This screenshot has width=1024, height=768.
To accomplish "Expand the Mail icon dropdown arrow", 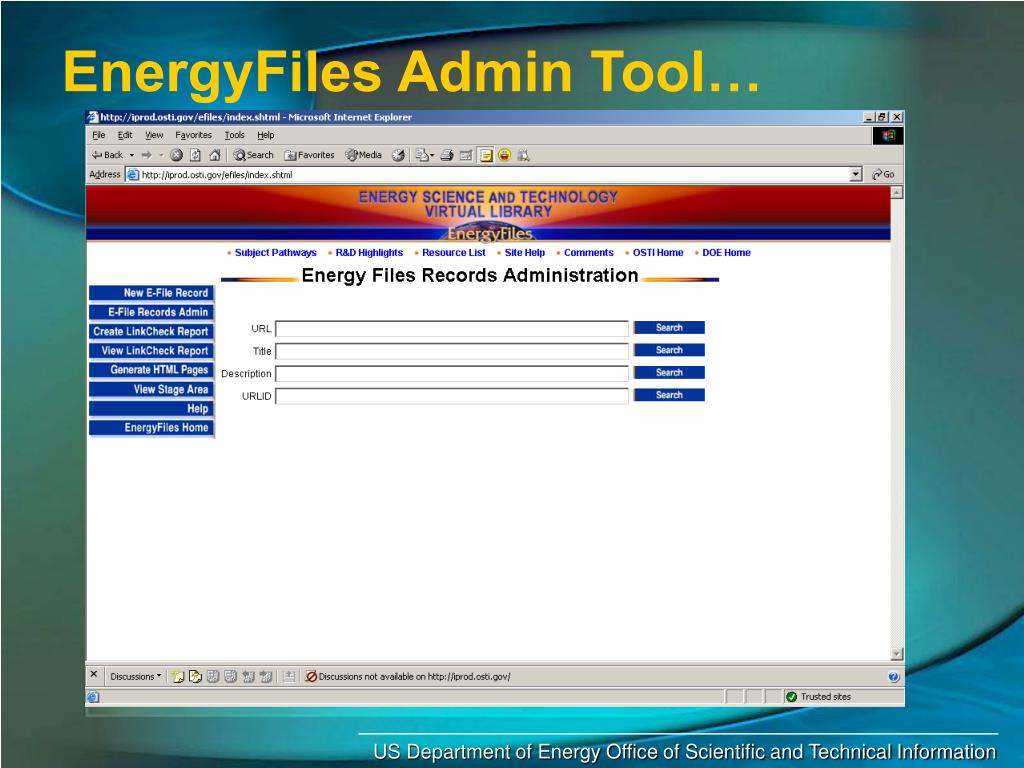I will tap(432, 155).
